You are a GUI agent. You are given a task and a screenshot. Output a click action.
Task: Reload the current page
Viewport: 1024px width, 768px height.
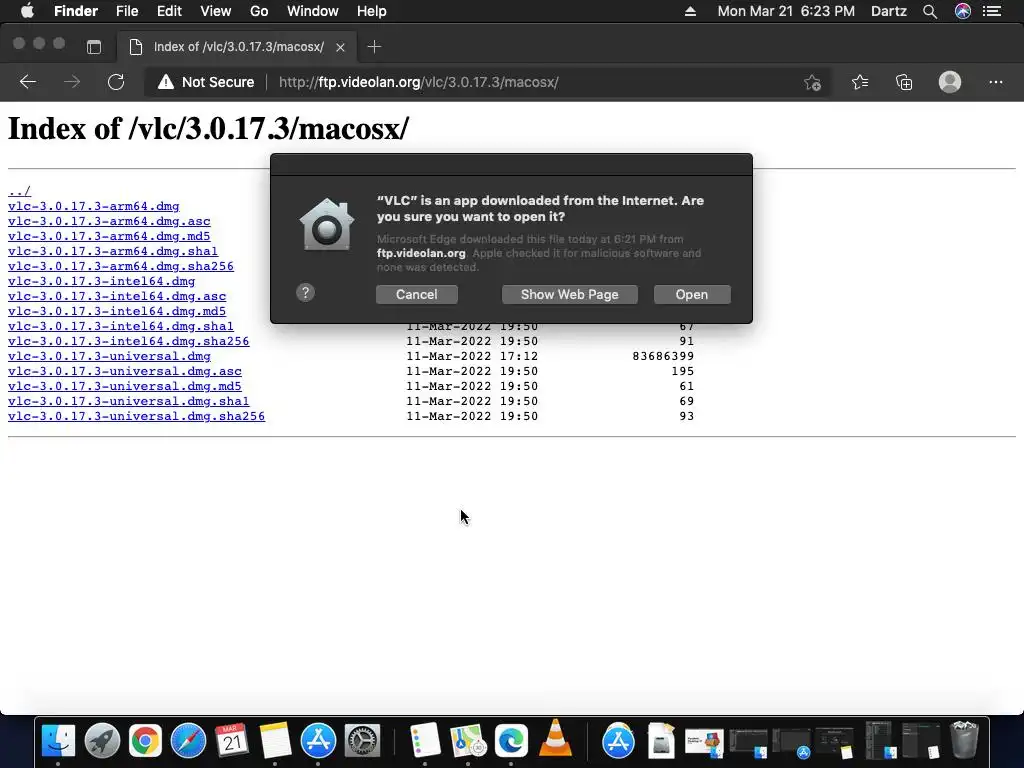[x=116, y=82]
